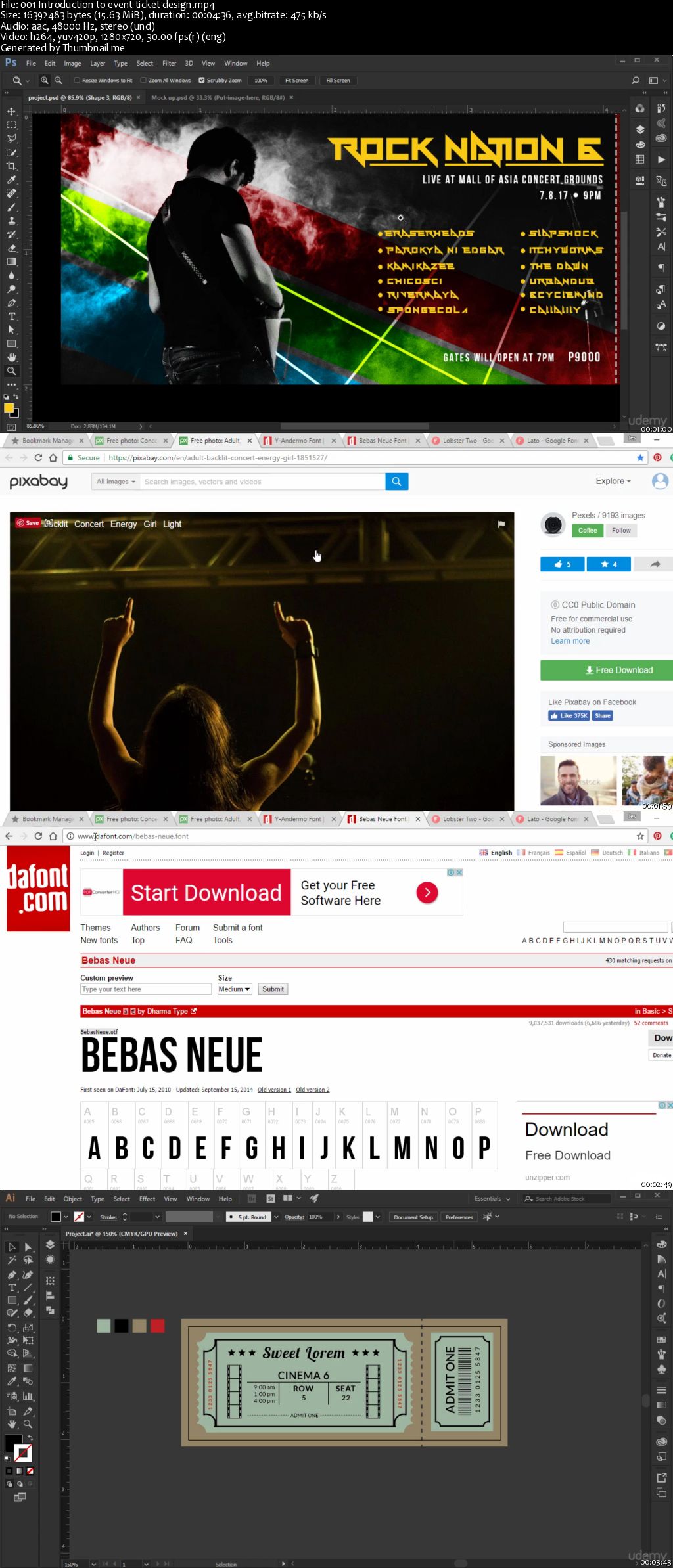Open the Symbols panel club icon in Illustrator
The width and height of the screenshot is (673, 1568).
pyautogui.click(x=661, y=1370)
